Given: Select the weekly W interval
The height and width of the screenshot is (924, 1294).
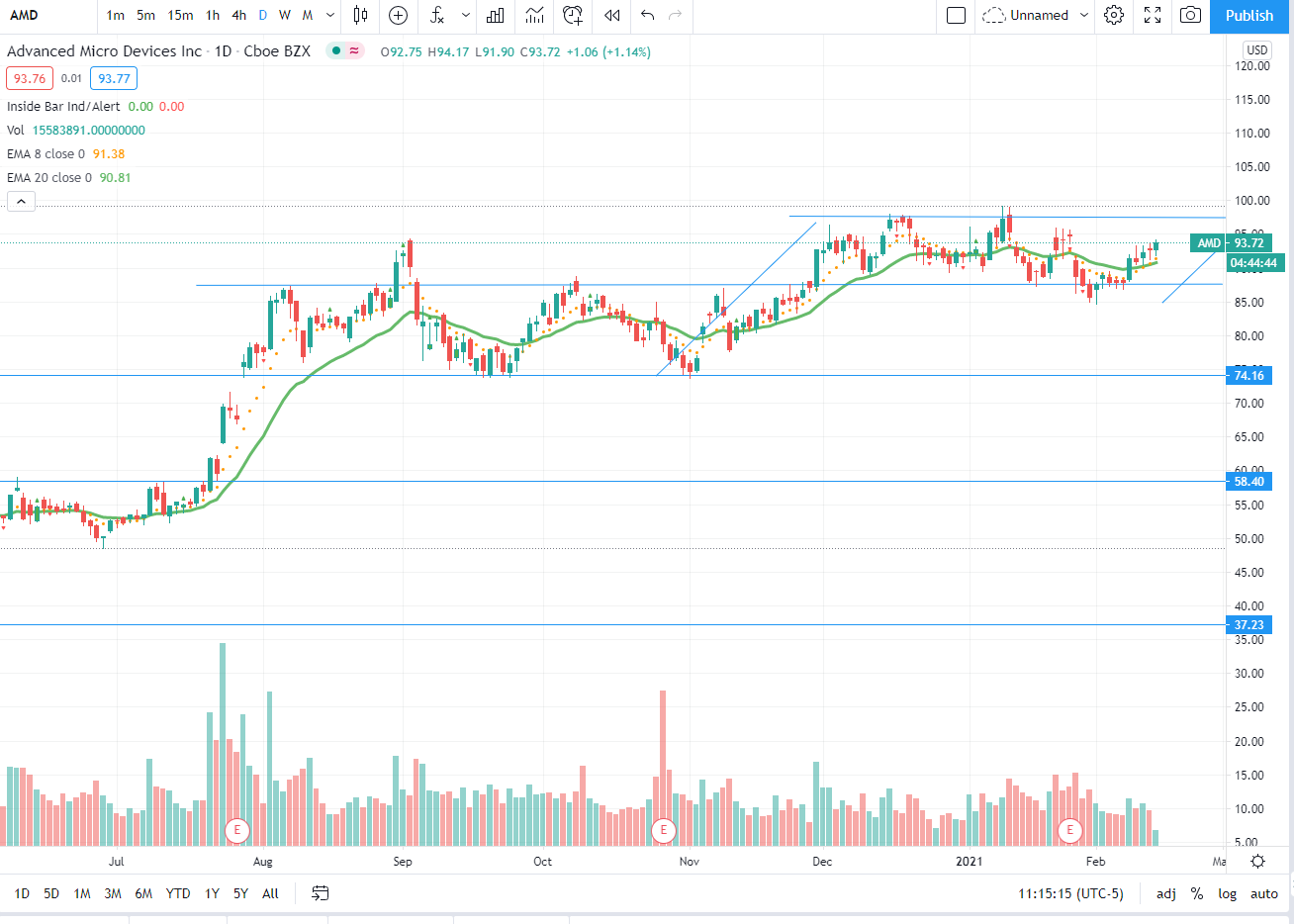Looking at the screenshot, I should tap(285, 15).
